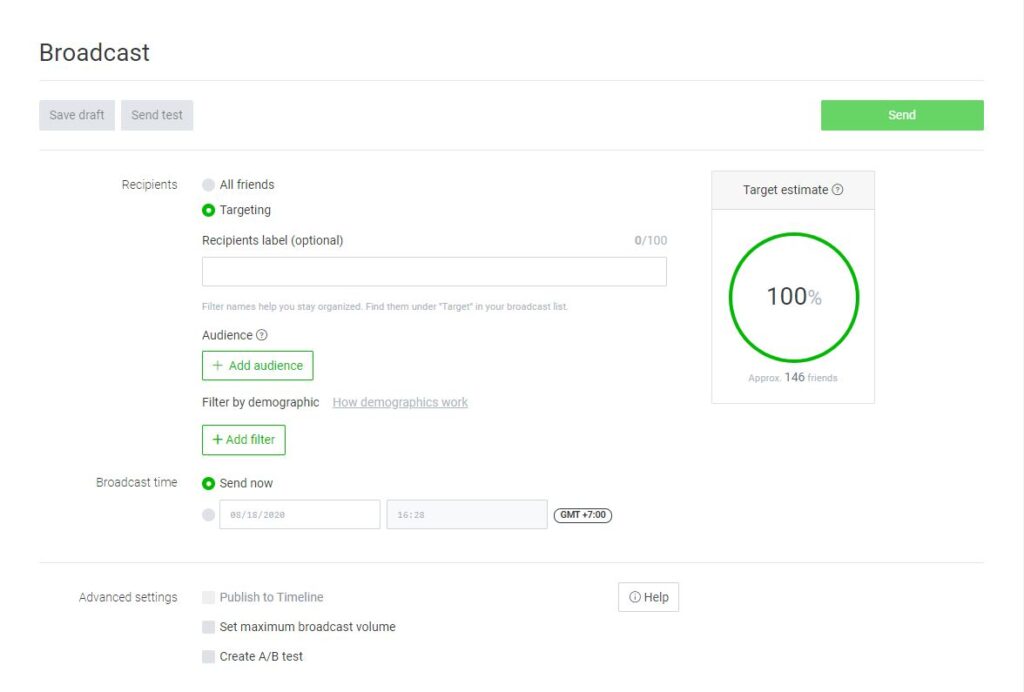Click the green Send button
The width and height of the screenshot is (1024, 692).
901,114
